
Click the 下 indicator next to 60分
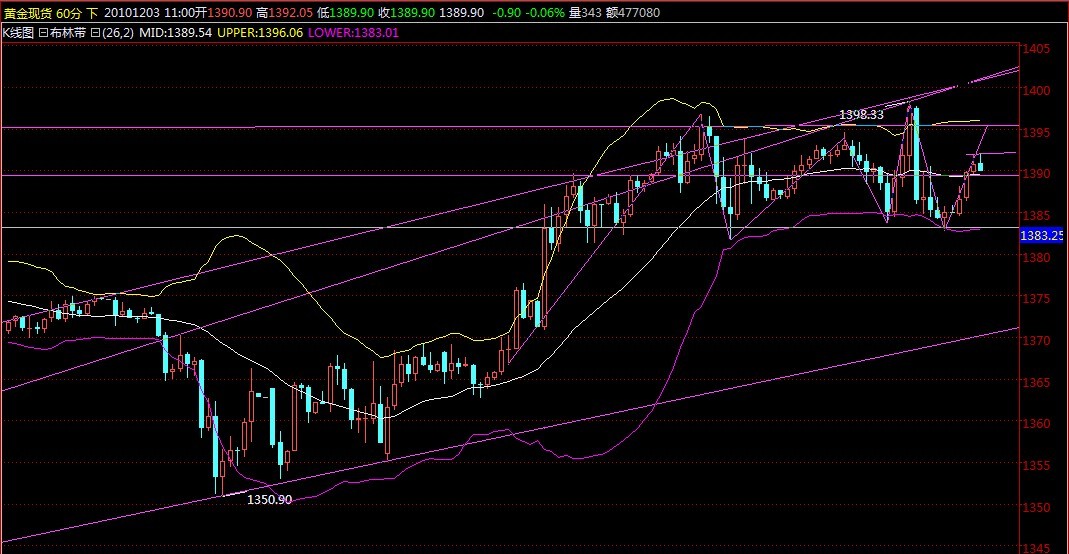click(92, 13)
